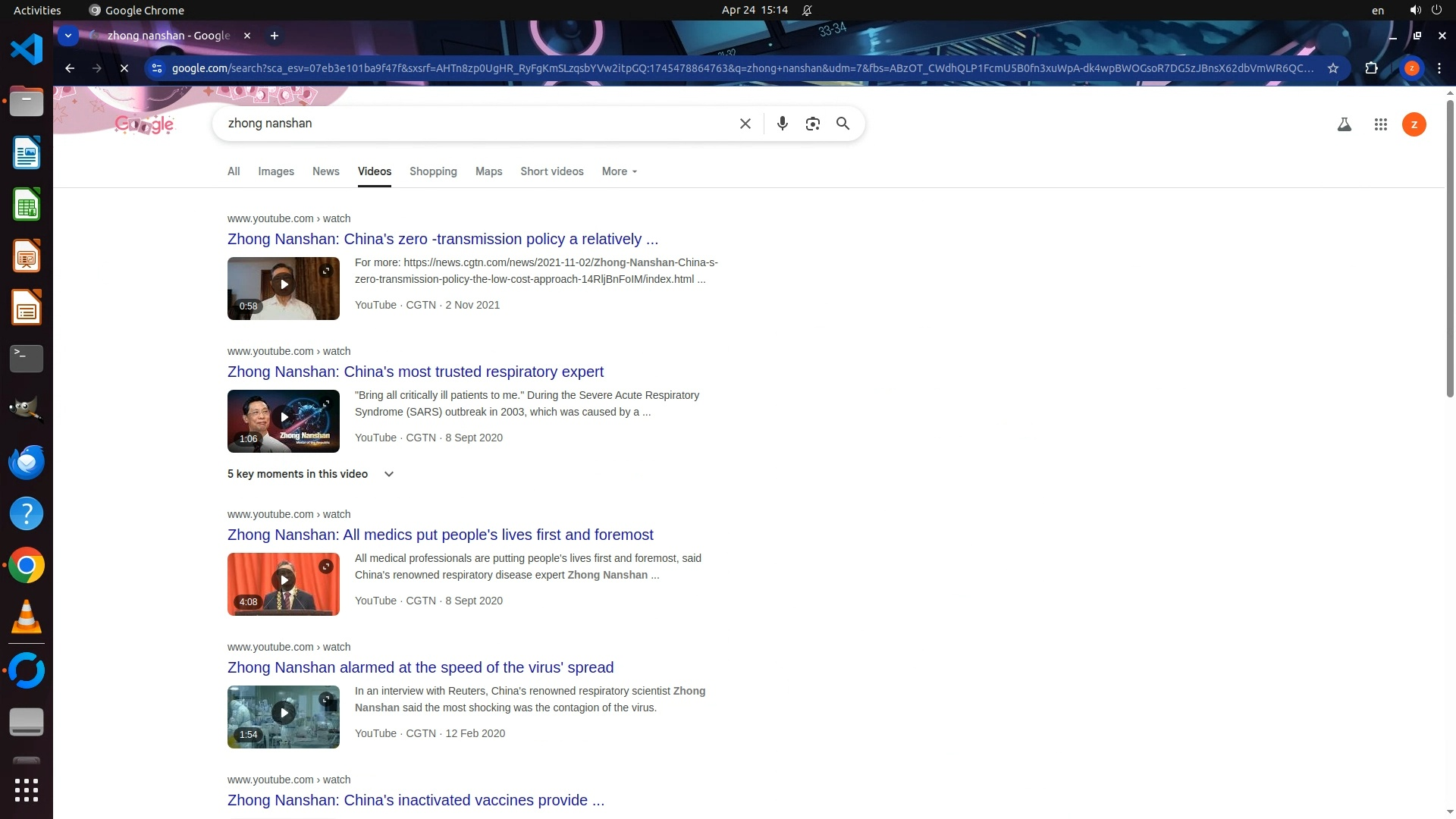Screen dimensions: 1456x819
Task: Open Chrome extensions puzzle icon
Action: [x=1371, y=68]
